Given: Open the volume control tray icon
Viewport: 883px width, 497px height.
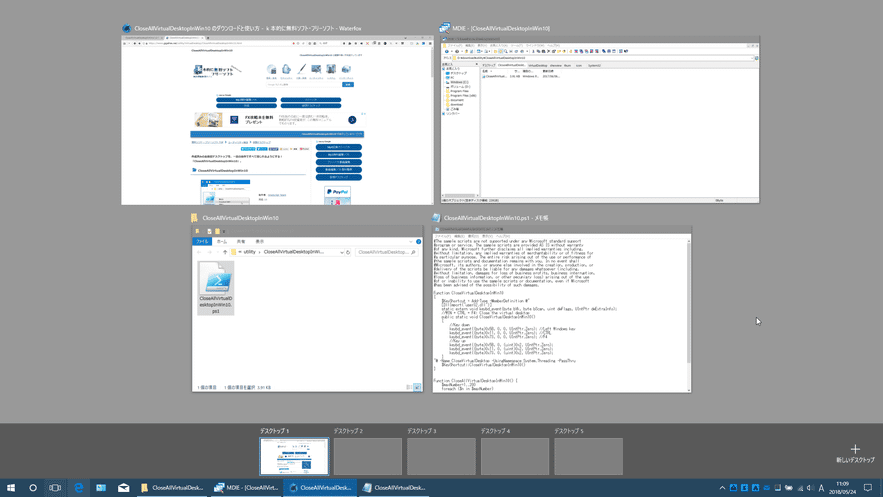Looking at the screenshot, I should pos(810,488).
